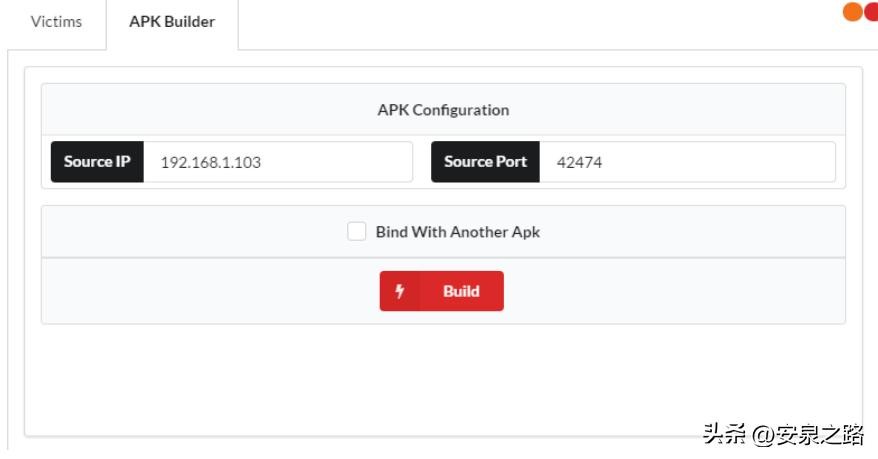Switch to the Victims tab

56,22
